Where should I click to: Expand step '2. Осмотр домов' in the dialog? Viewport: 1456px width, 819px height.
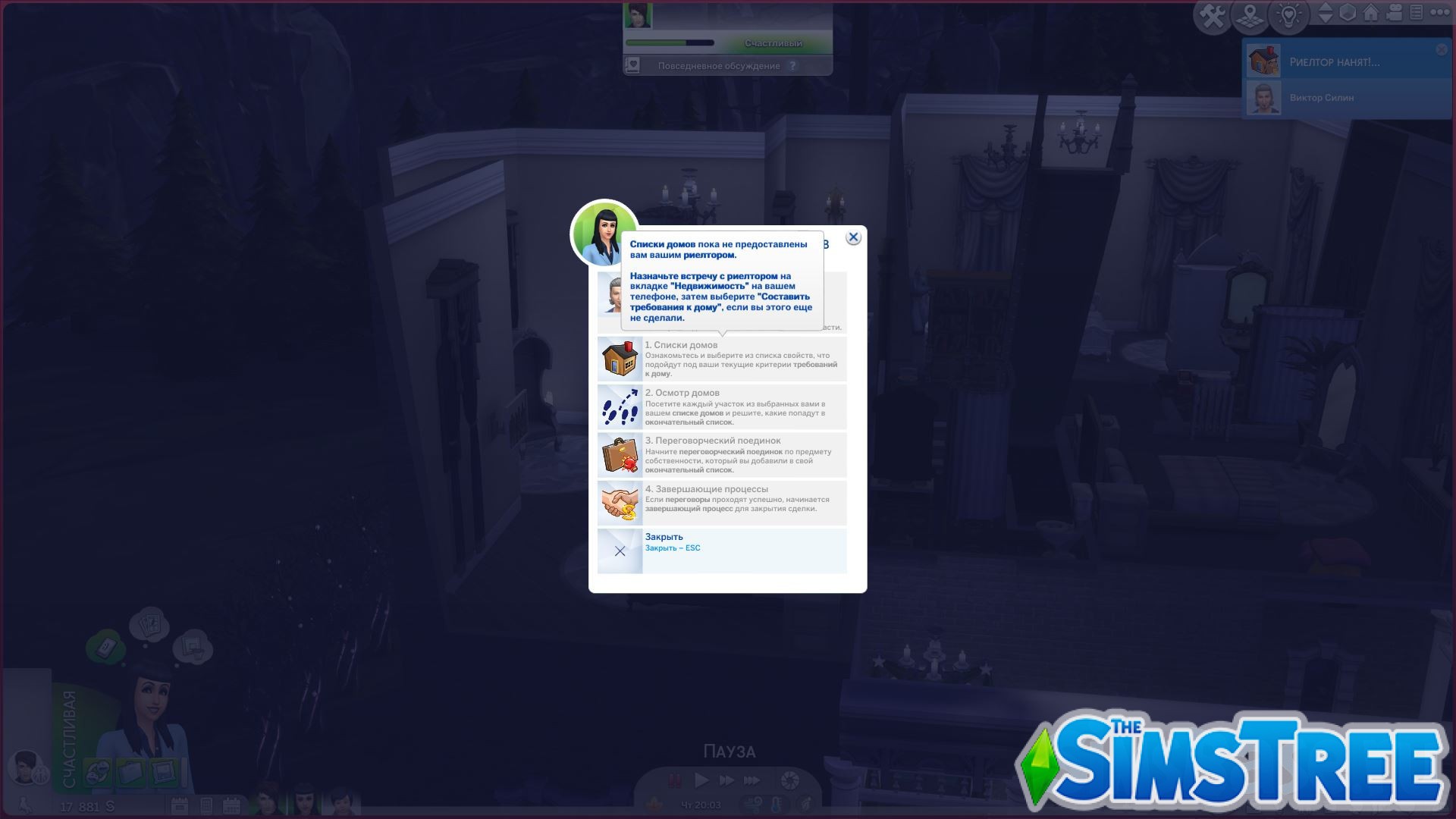720,406
